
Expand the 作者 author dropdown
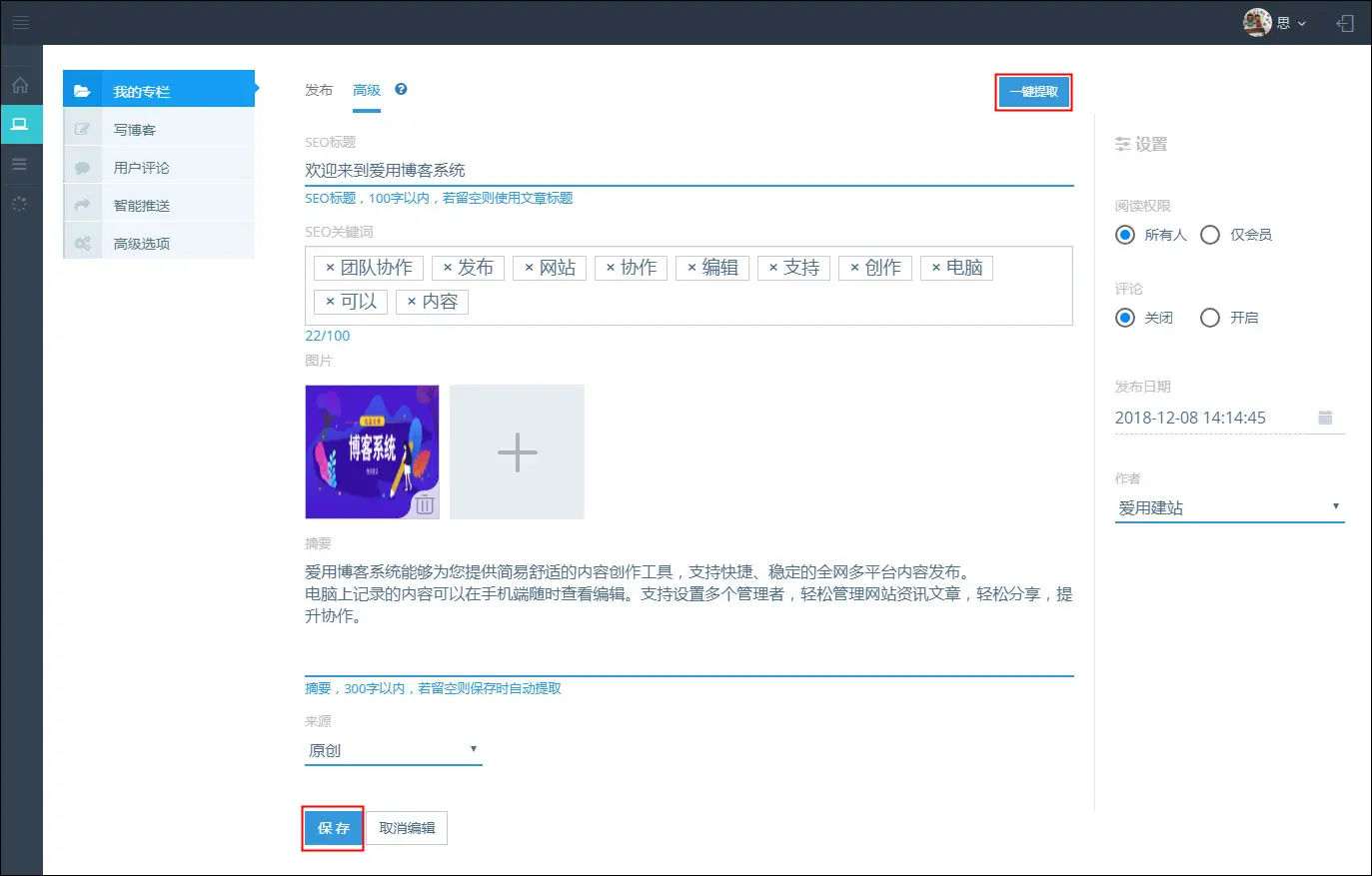tap(1229, 507)
